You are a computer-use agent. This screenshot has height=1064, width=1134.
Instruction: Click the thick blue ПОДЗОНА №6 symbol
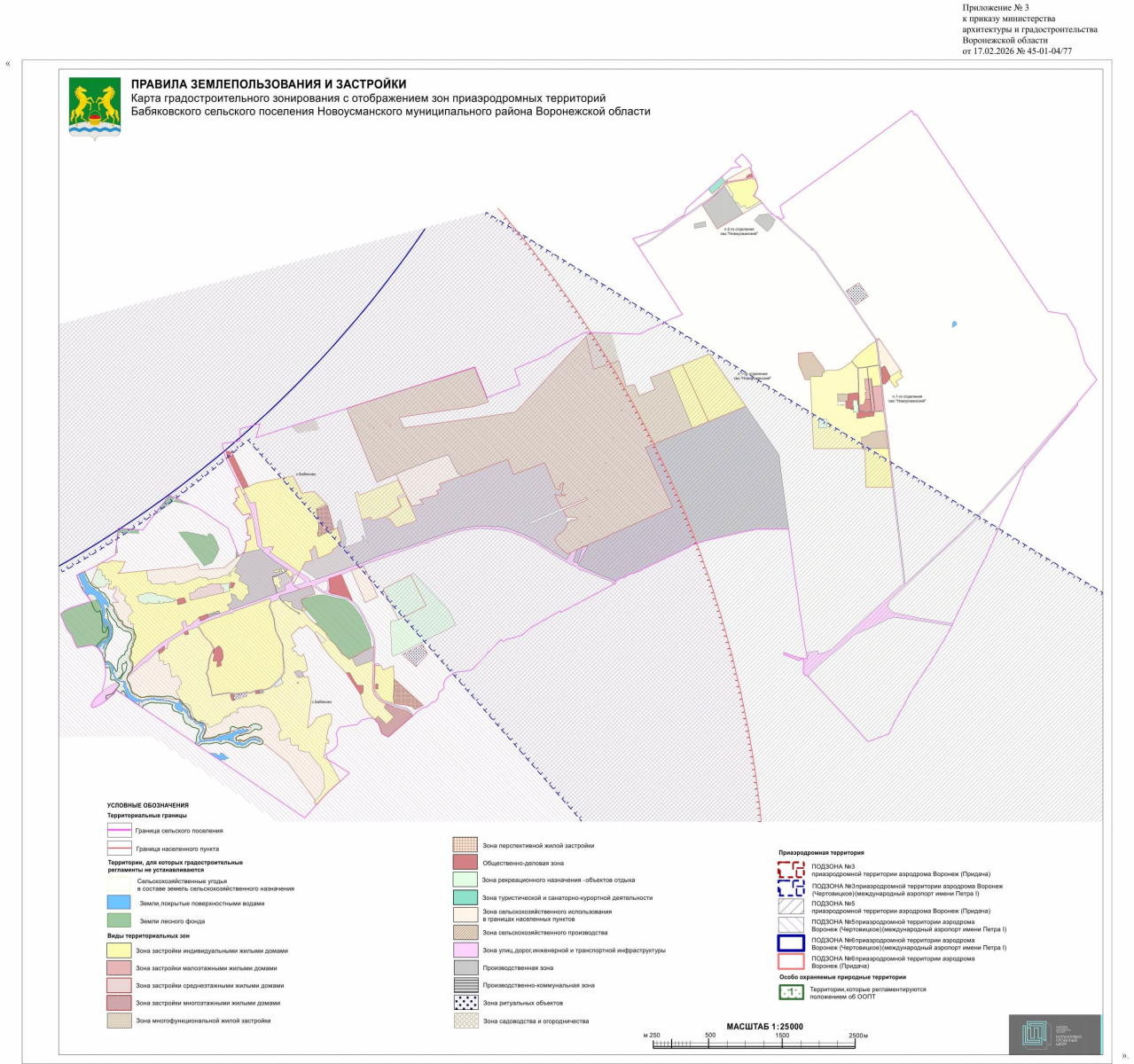pos(791,943)
